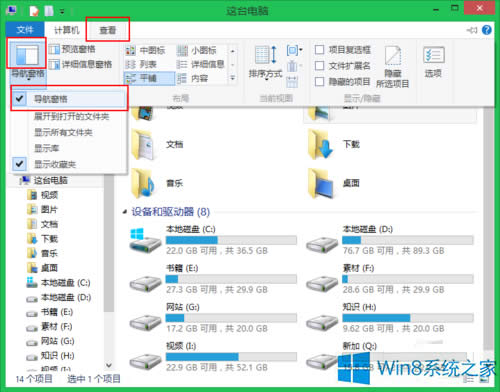Switch to the 计算机 Computer tab
Screen dimensions: 500x392
click(x=67, y=30)
